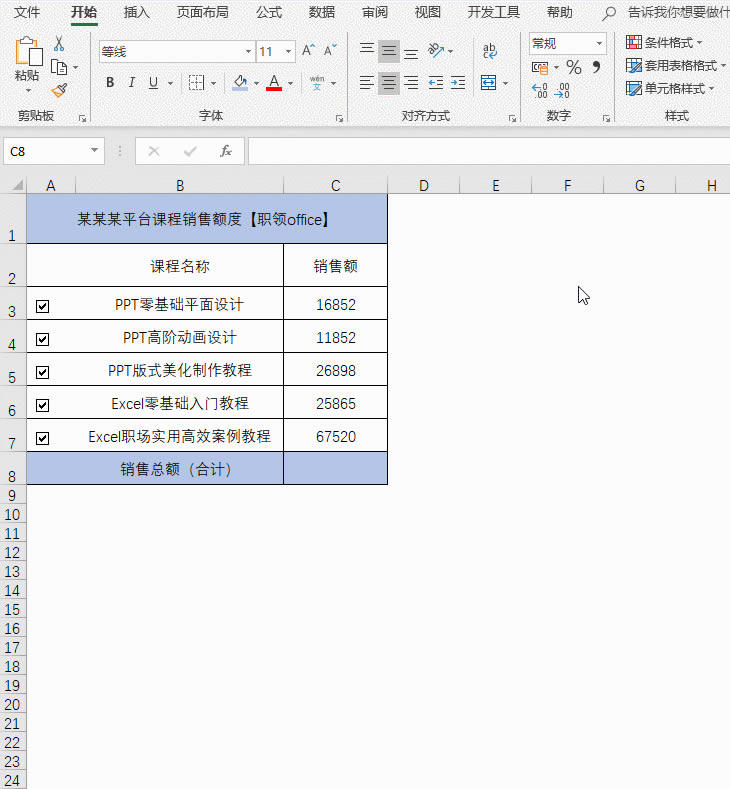The image size is (730, 789).
Task: Open underline style dropdown arrow
Action: coord(171,83)
